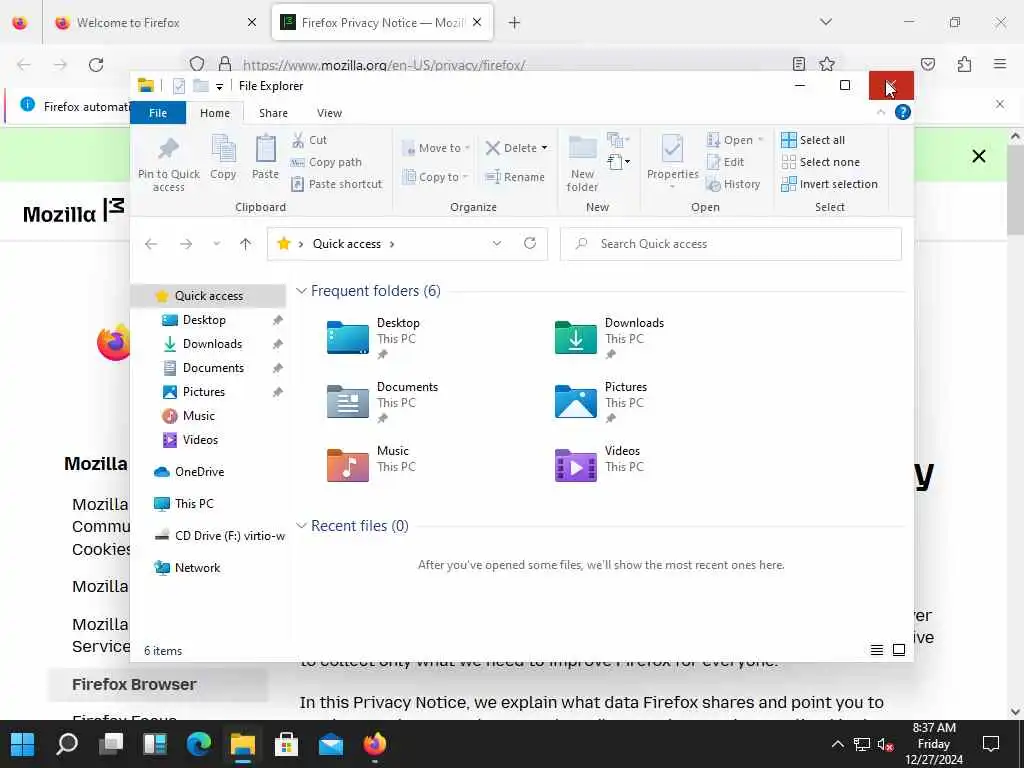The width and height of the screenshot is (1024, 768).
Task: Click Copy path in ribbon
Action: pyautogui.click(x=327, y=162)
